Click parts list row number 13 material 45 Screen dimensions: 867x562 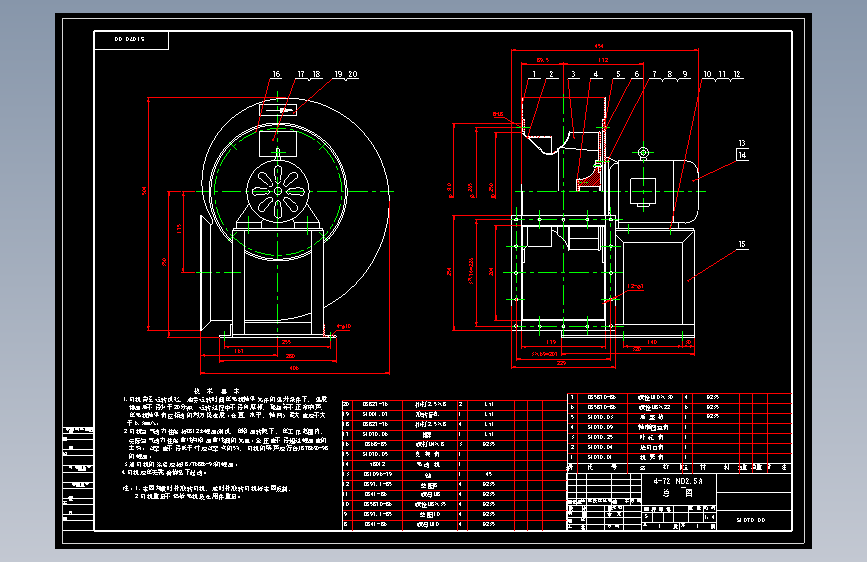click(489, 475)
